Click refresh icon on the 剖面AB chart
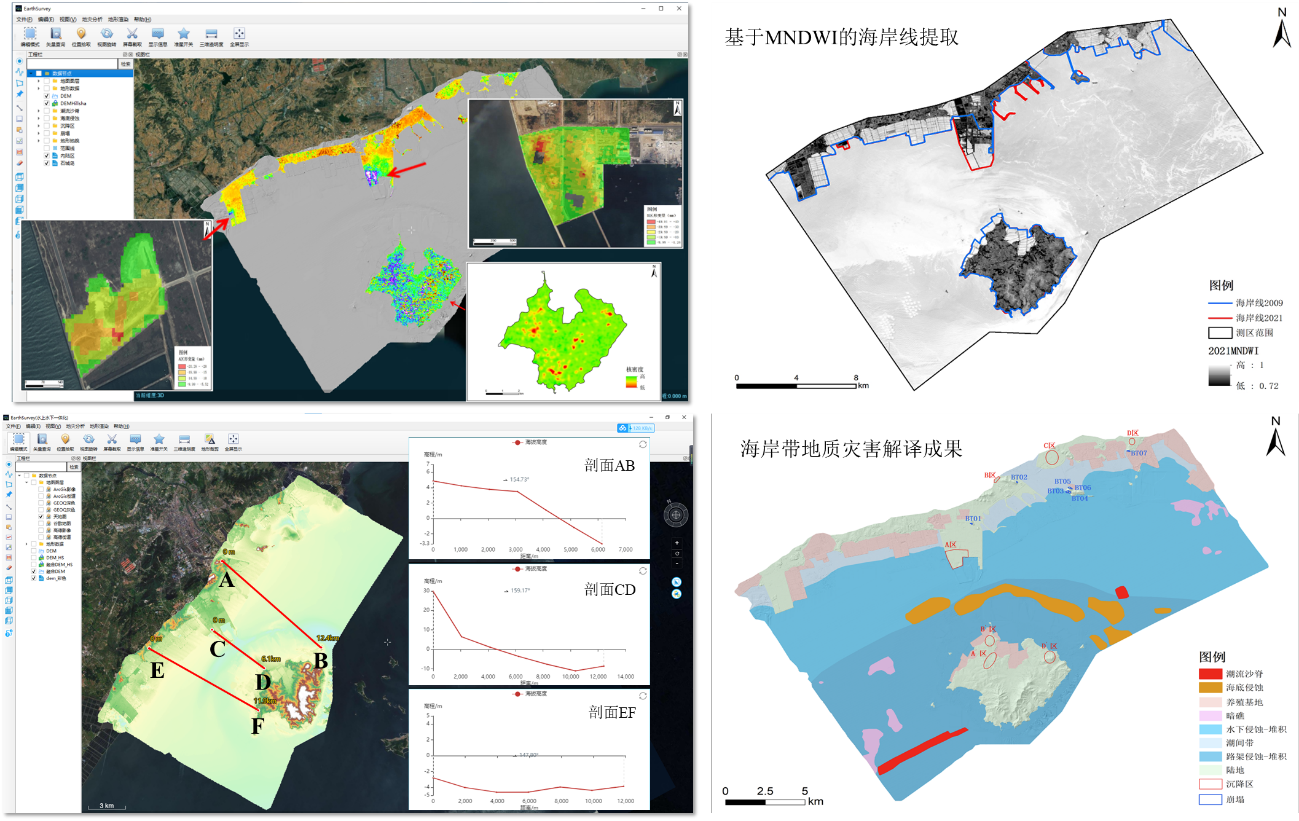This screenshot has height=821, width=1299. pos(641,443)
